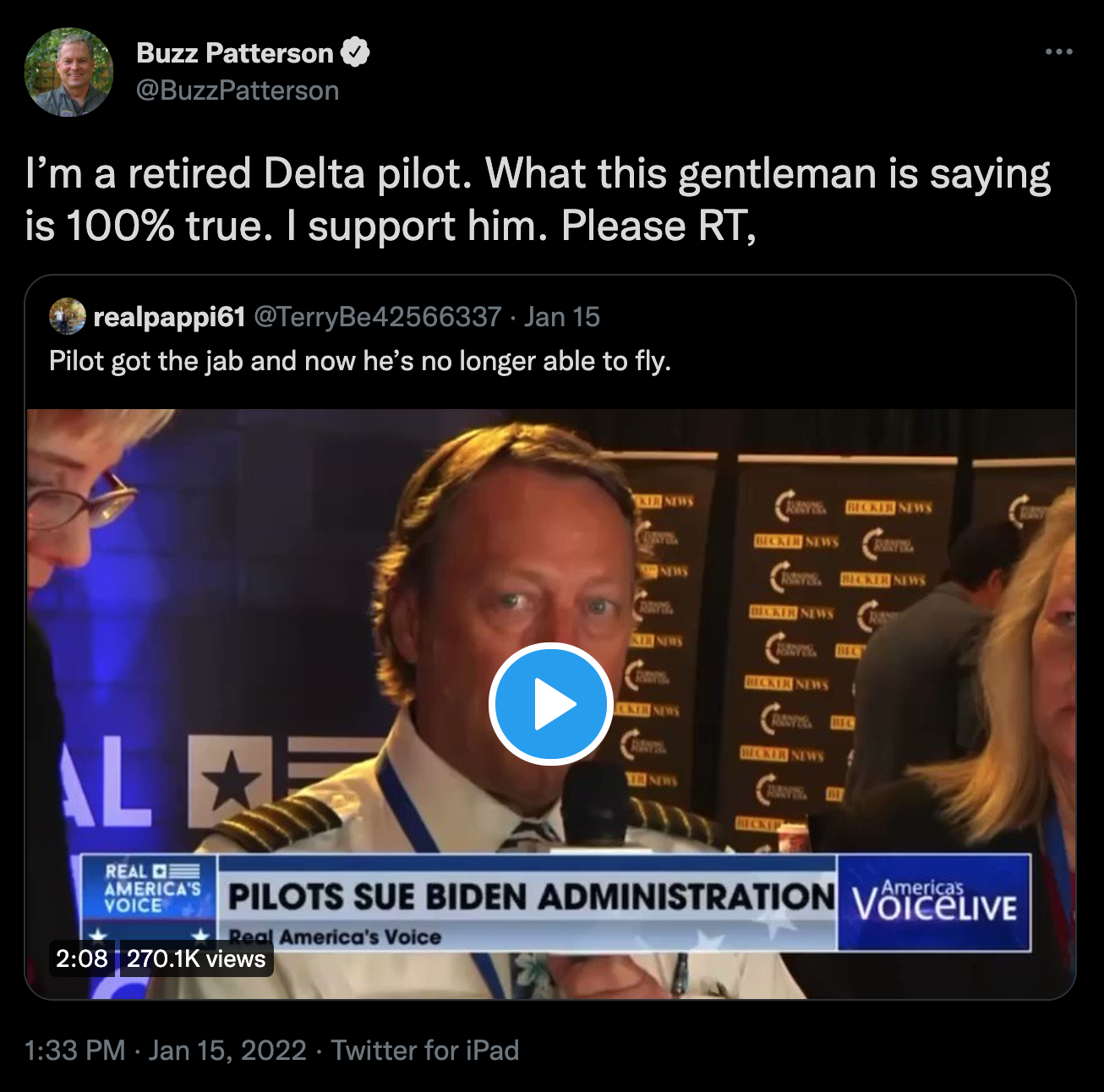The image size is (1104, 1092).
Task: Open the Buzz Patterson display name link
Action: point(235,53)
